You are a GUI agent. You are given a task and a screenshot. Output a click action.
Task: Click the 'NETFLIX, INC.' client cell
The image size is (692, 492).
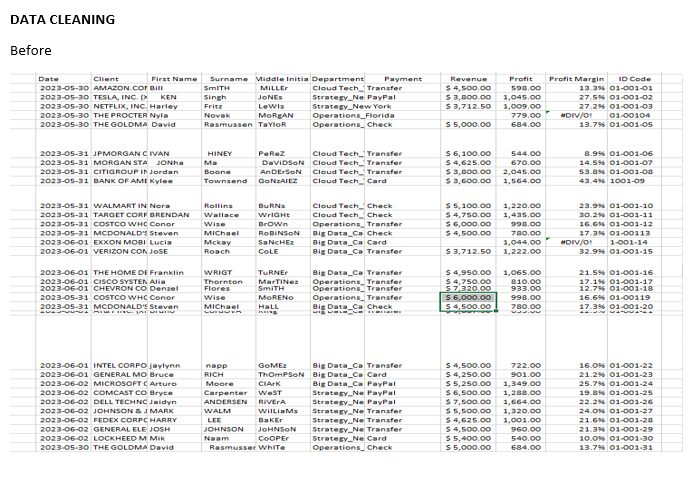coord(120,106)
